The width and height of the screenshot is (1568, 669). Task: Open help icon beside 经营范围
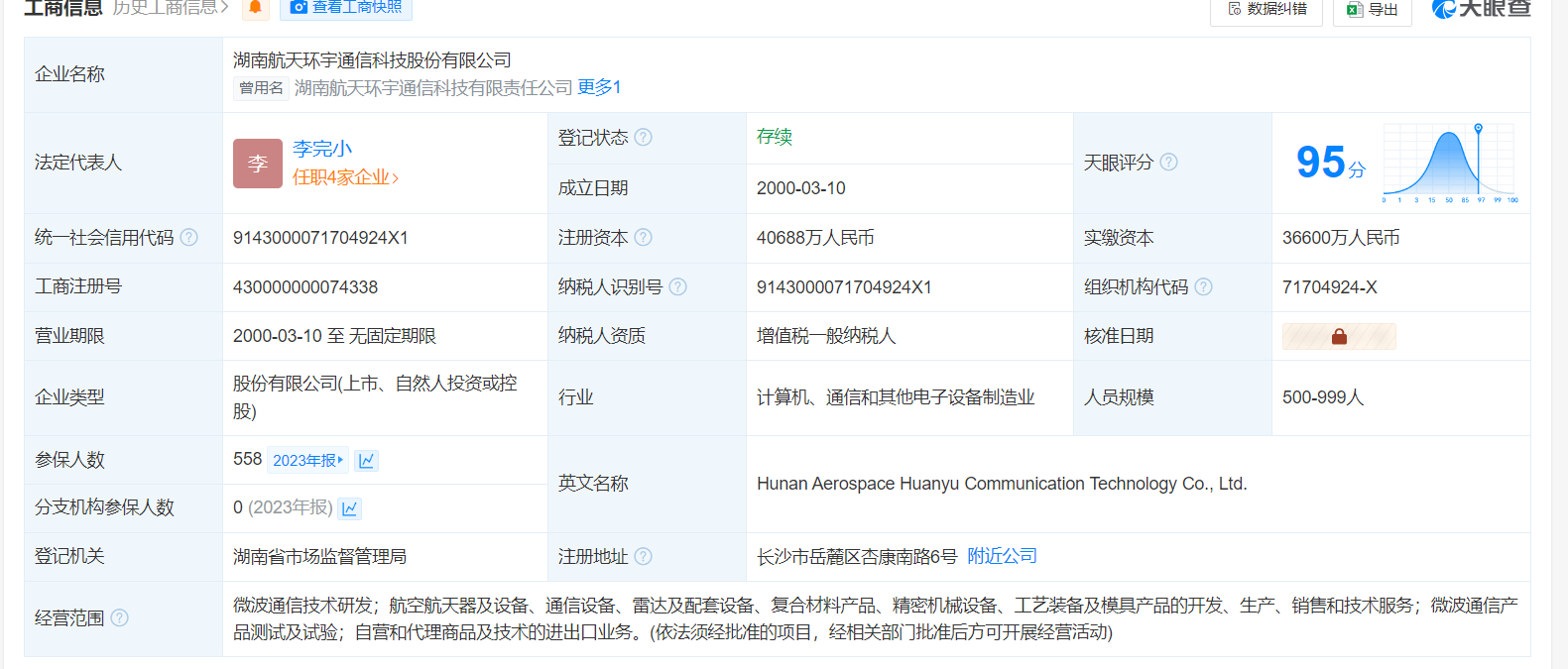click(x=120, y=617)
